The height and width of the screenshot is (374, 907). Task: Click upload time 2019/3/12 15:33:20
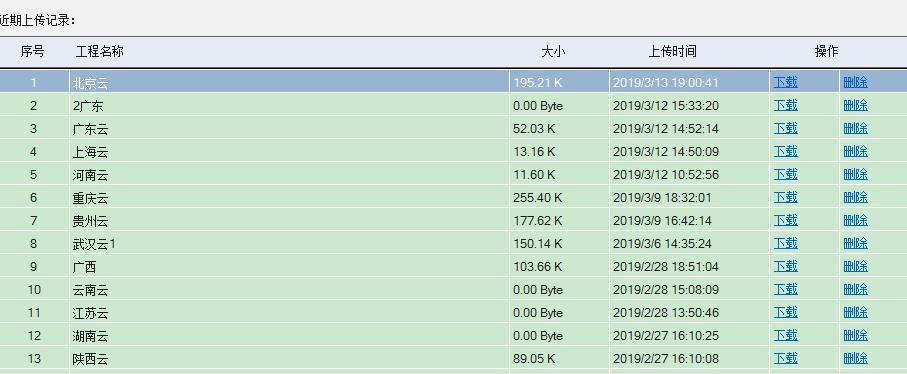point(666,106)
